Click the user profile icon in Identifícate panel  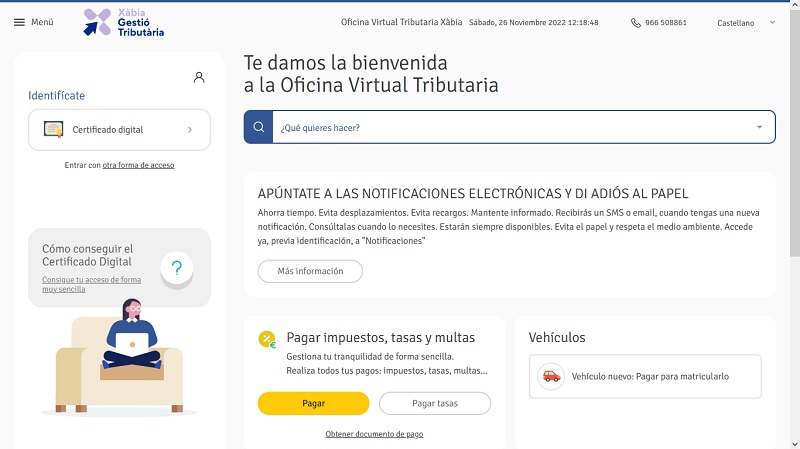(199, 77)
